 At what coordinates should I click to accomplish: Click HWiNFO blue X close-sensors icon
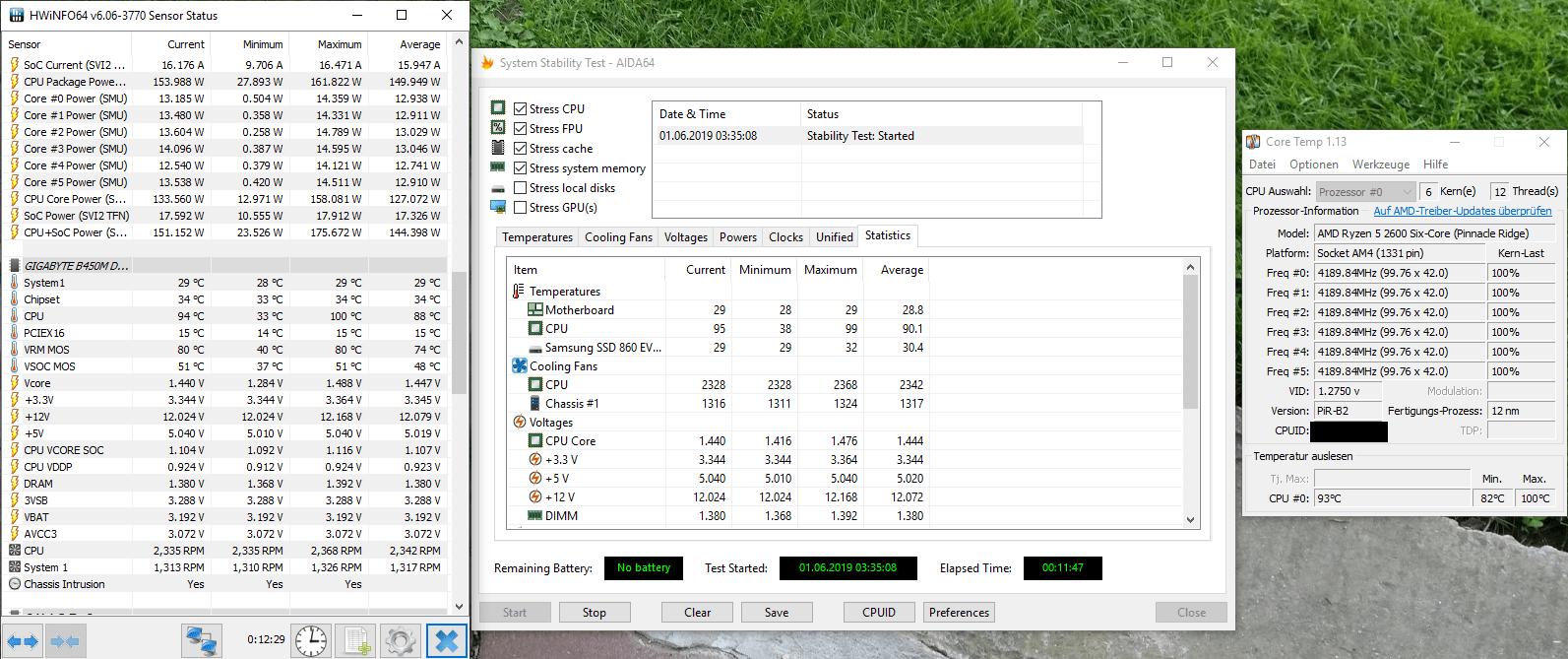click(446, 641)
